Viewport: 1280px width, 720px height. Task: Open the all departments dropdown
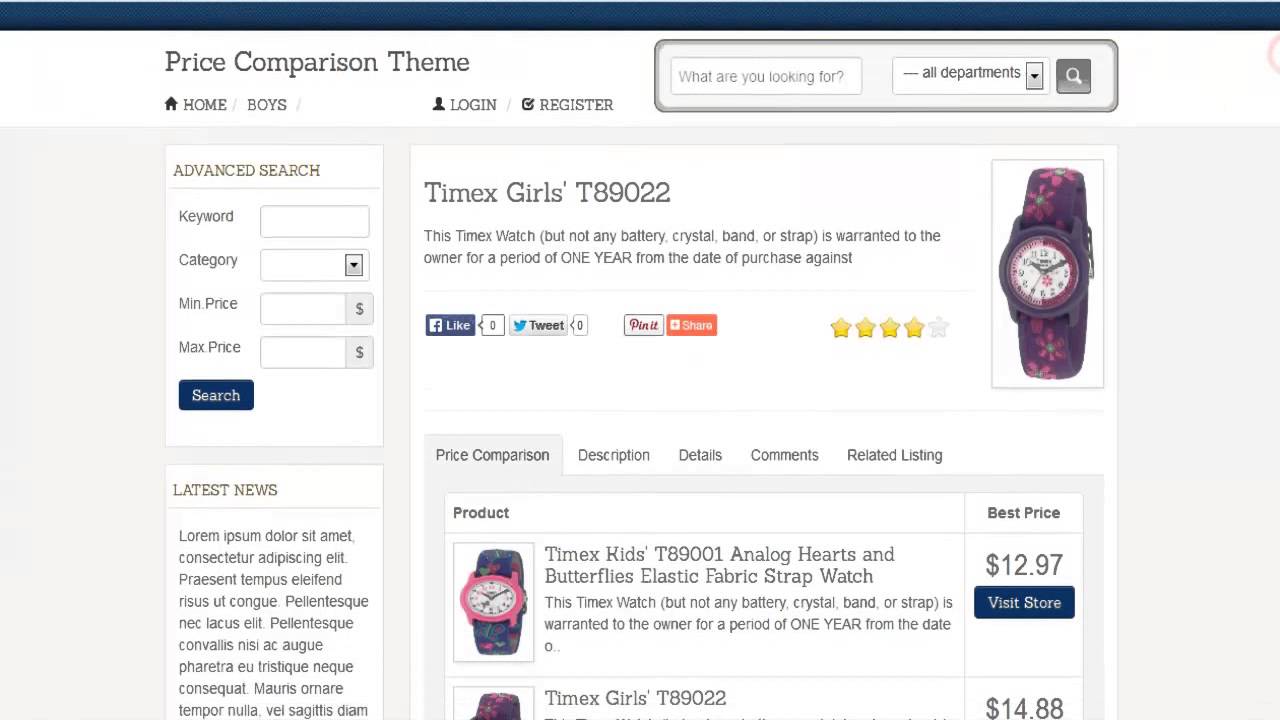971,75
